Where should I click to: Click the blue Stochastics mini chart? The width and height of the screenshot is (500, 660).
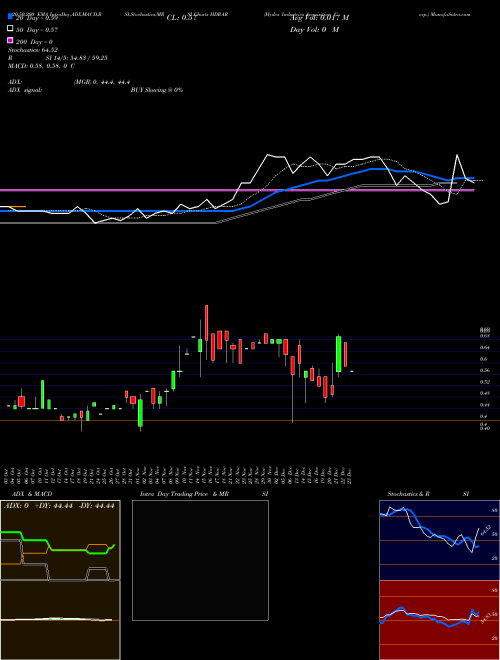(439, 540)
